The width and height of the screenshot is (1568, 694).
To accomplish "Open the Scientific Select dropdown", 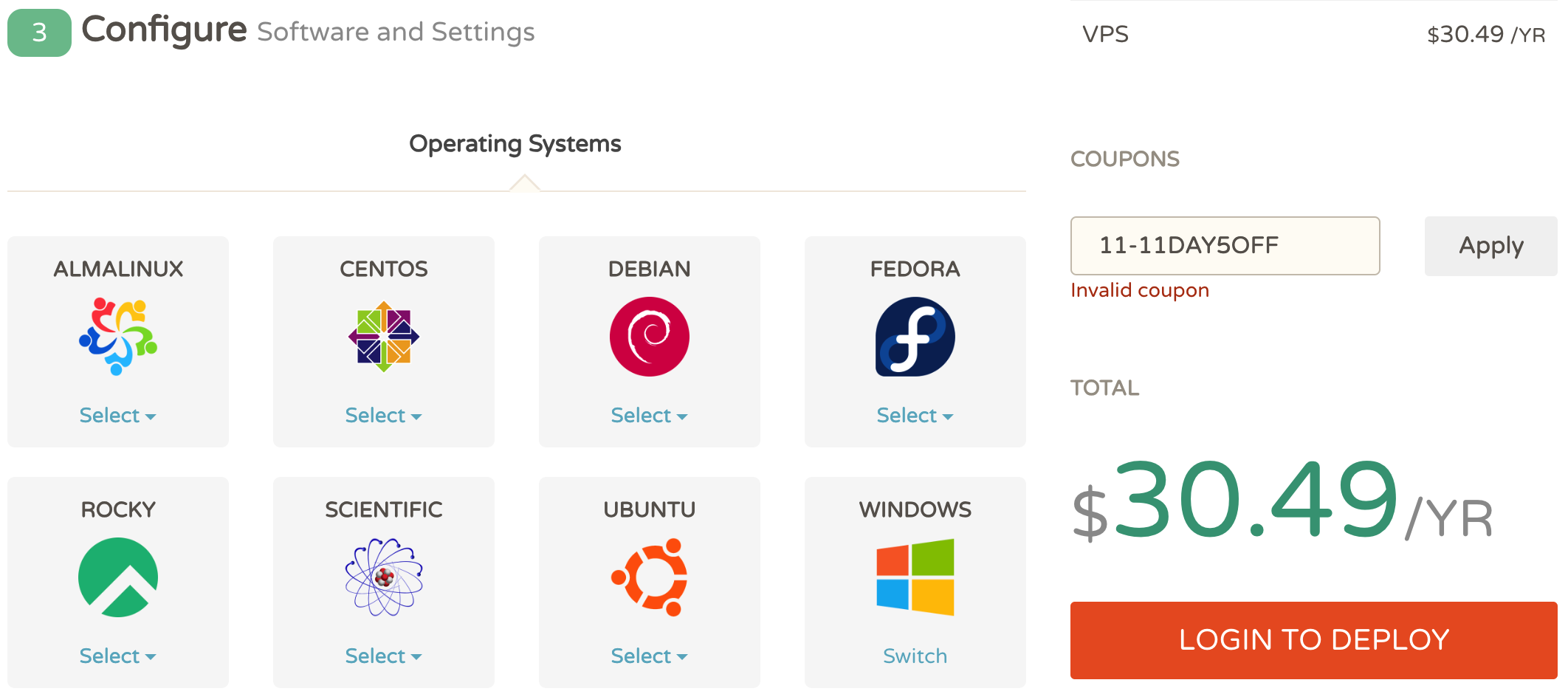I will (x=384, y=656).
